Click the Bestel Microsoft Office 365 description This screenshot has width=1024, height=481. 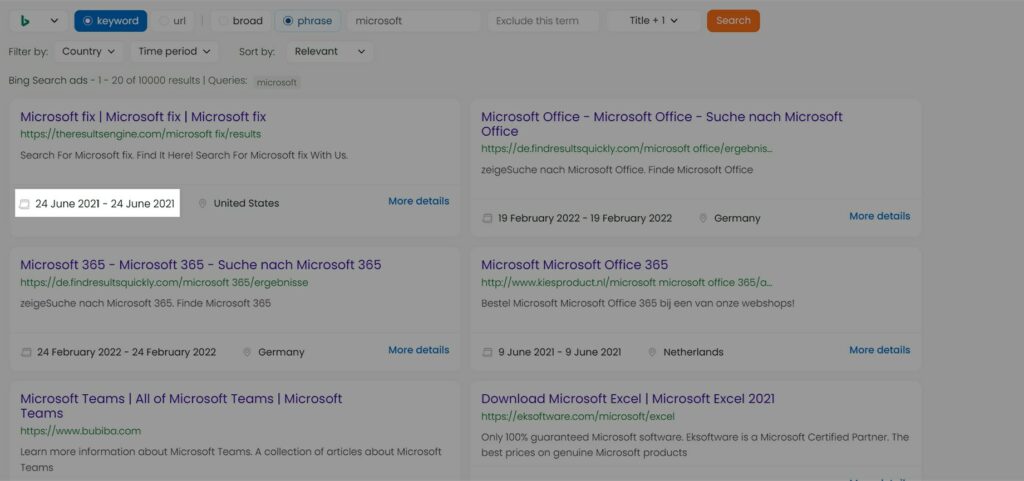pyautogui.click(x=637, y=303)
